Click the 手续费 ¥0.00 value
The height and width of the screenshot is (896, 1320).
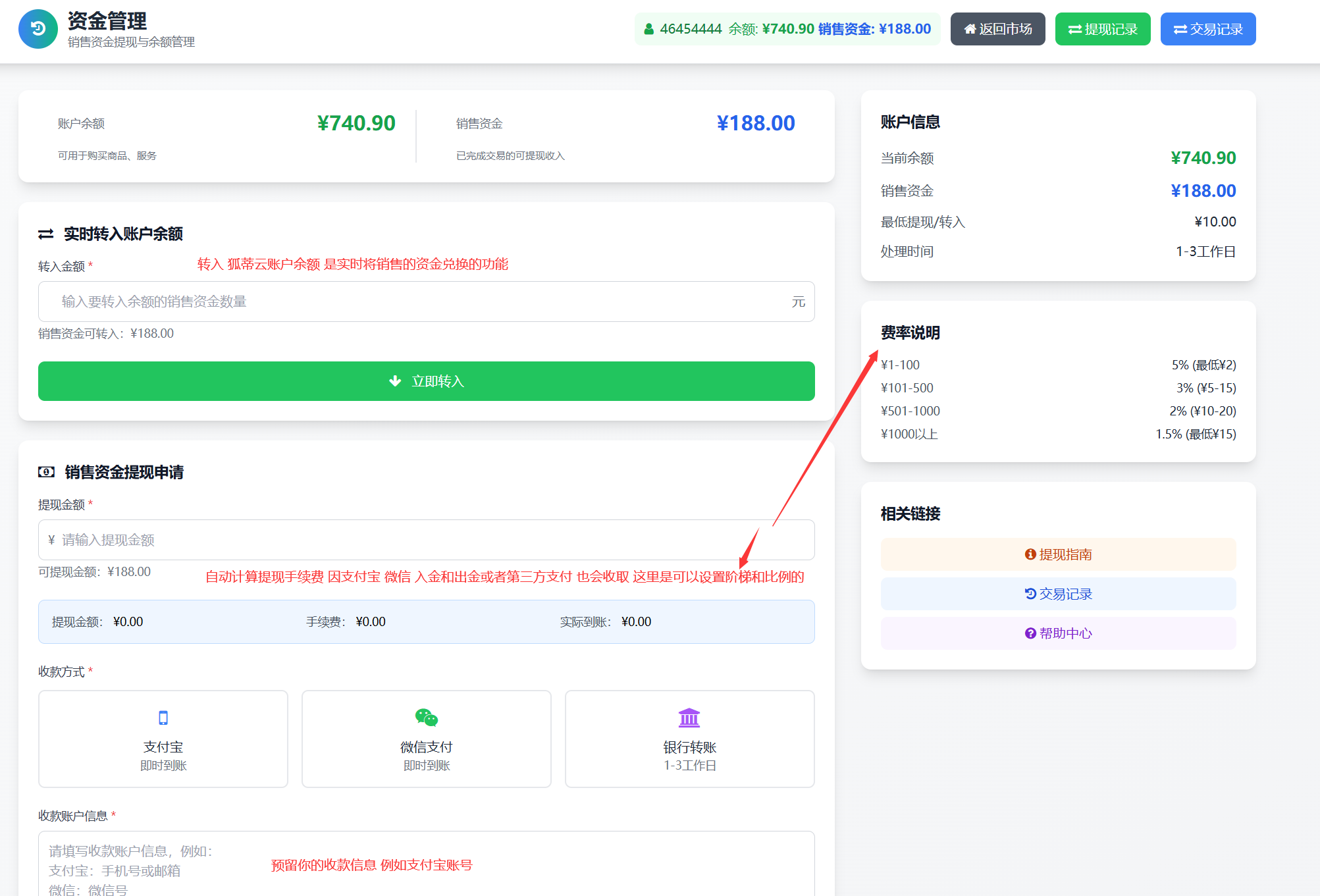click(x=371, y=622)
